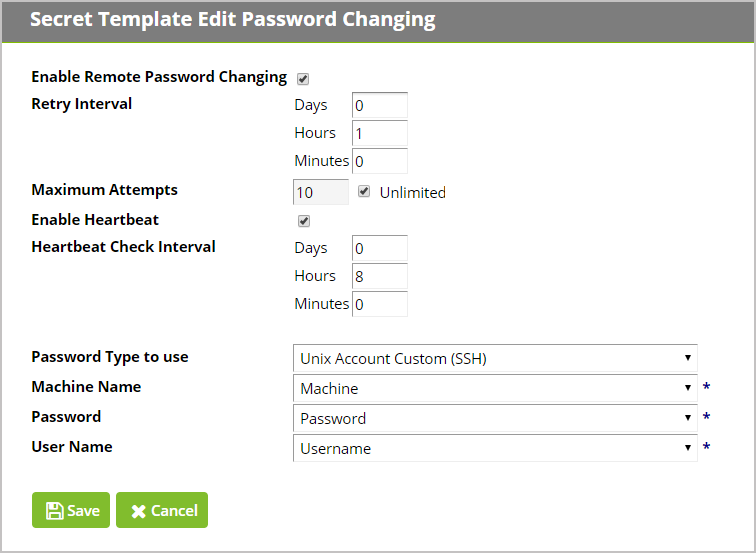Expand the User Name dropdown
The image size is (756, 553).
pos(495,448)
